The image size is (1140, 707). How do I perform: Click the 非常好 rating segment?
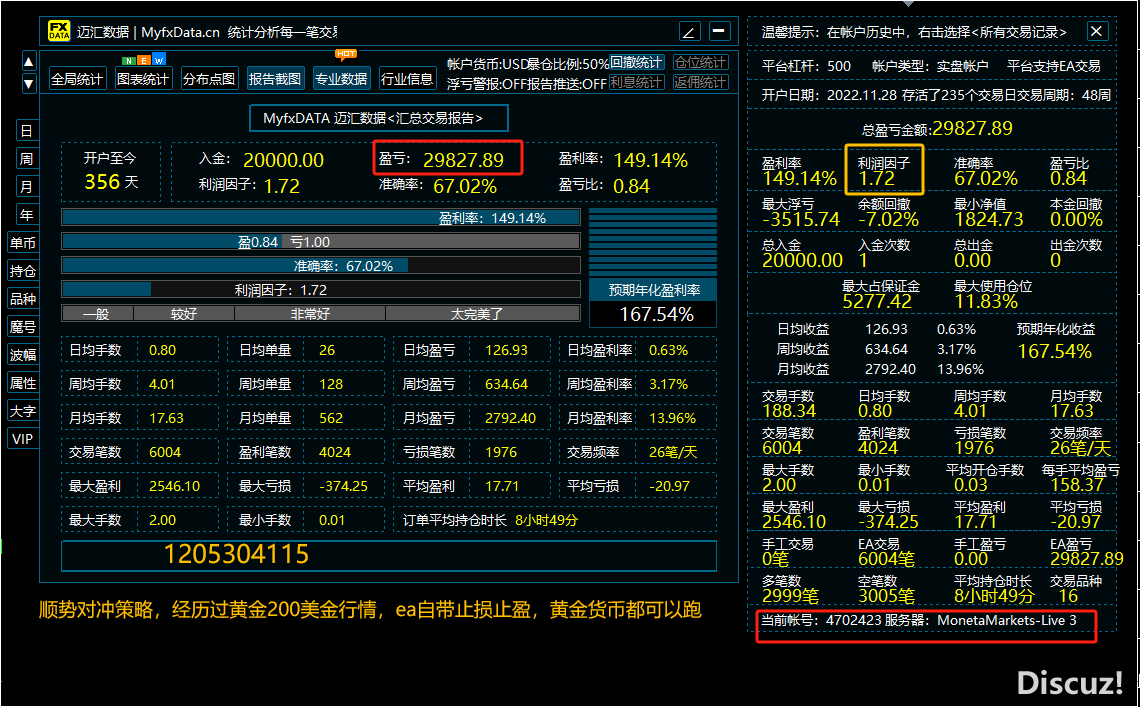click(x=310, y=313)
